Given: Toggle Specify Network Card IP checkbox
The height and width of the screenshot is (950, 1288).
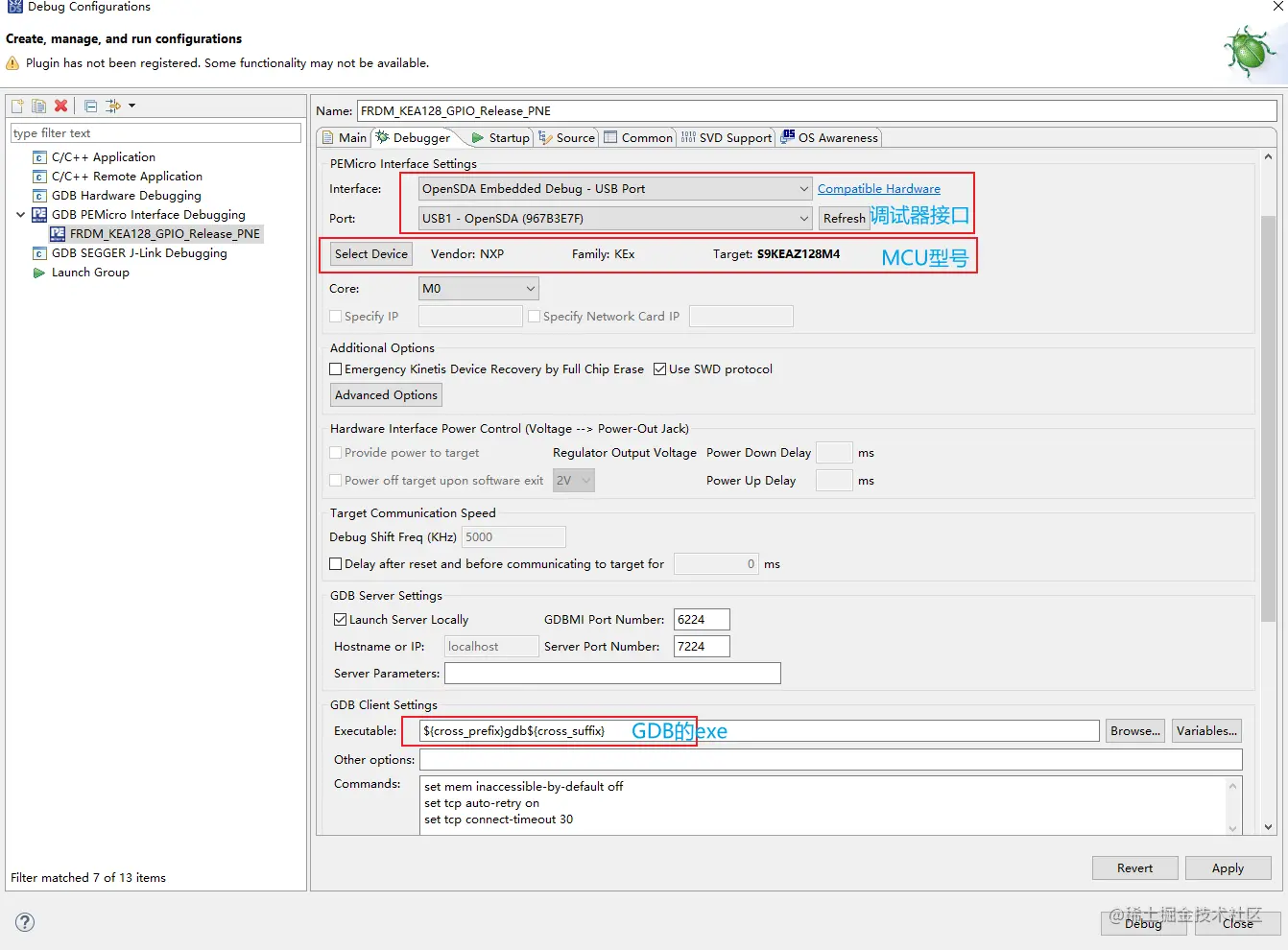Looking at the screenshot, I should [x=535, y=317].
